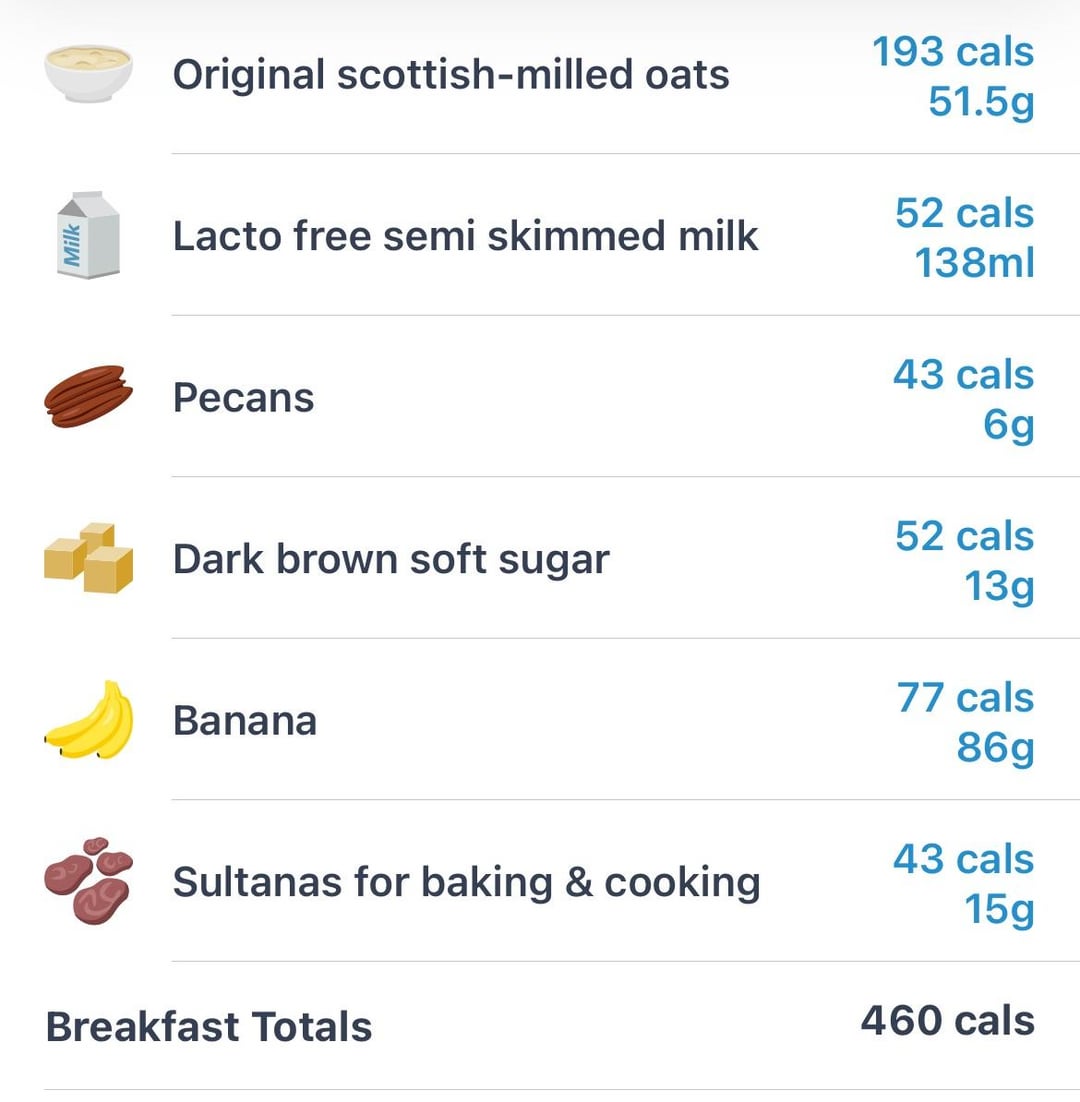
Task: Change the 15g sultanas amount
Action: click(998, 909)
